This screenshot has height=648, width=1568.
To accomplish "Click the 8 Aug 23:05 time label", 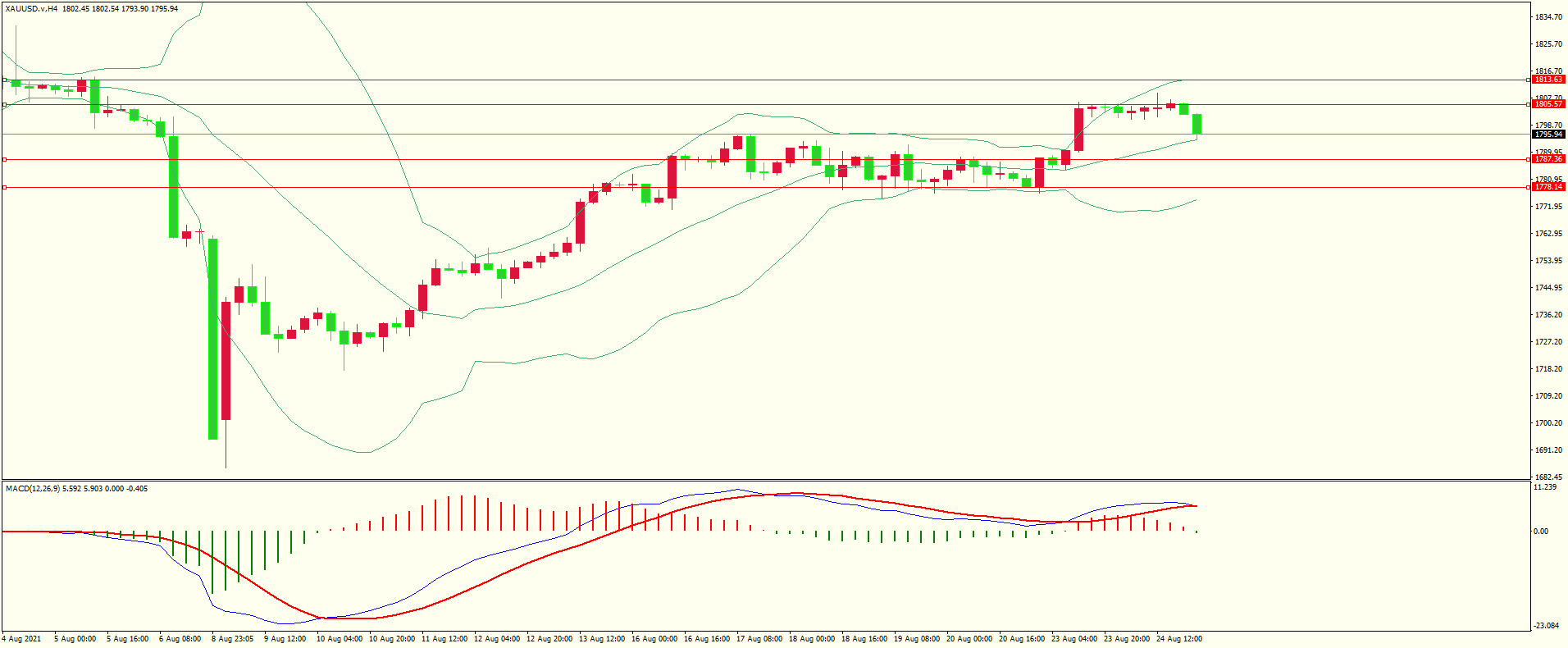I will pyautogui.click(x=233, y=639).
